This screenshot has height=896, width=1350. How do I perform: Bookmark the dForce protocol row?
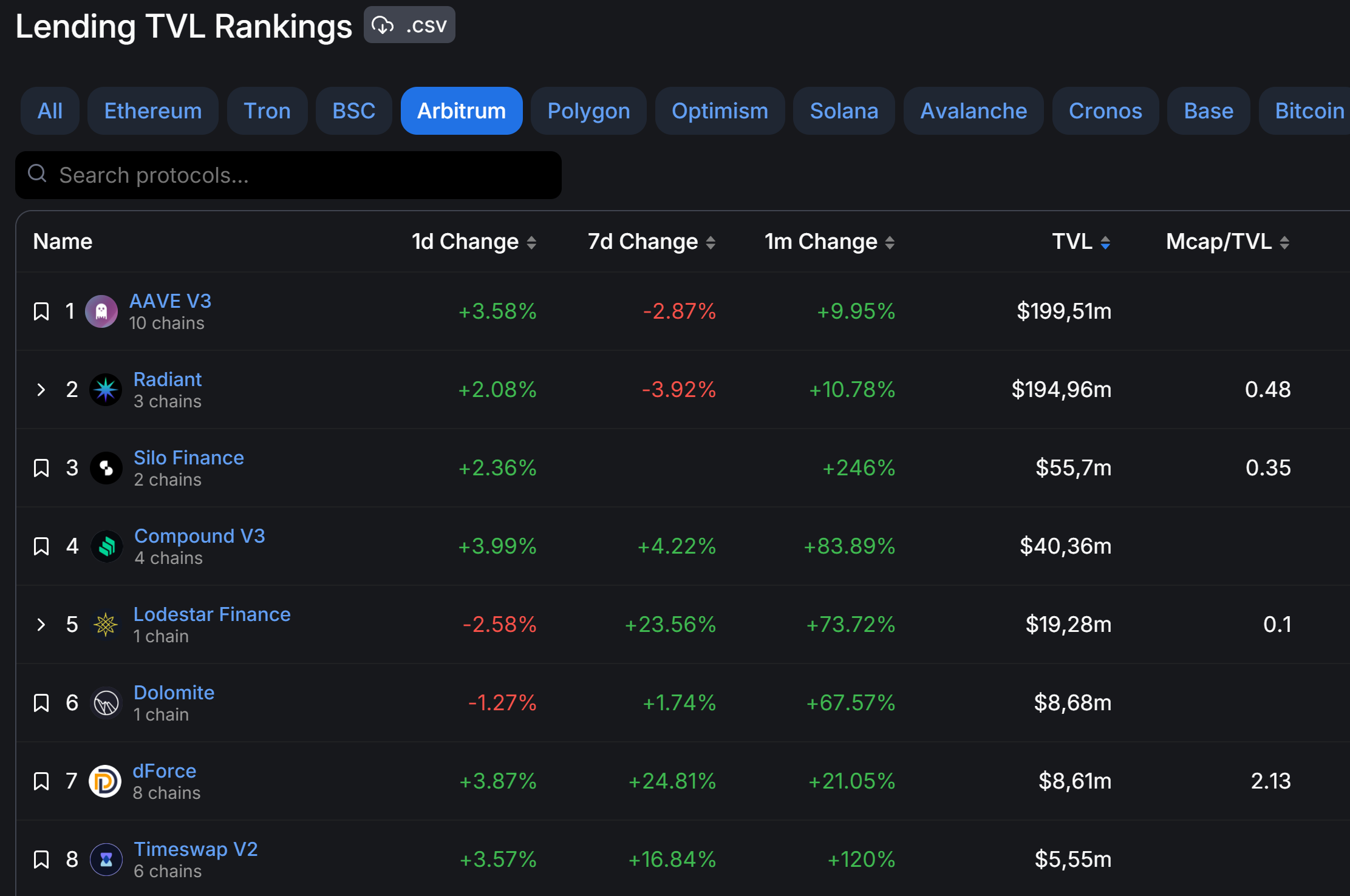[41, 781]
